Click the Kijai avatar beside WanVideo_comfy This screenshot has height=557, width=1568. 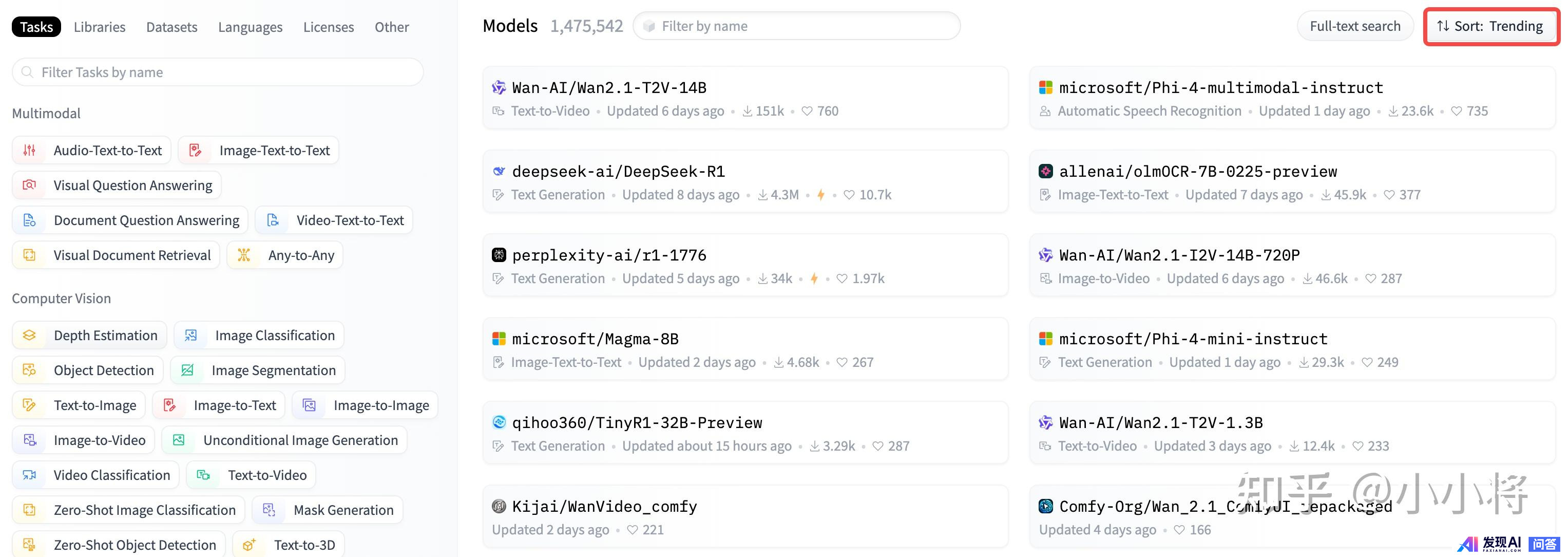(499, 506)
